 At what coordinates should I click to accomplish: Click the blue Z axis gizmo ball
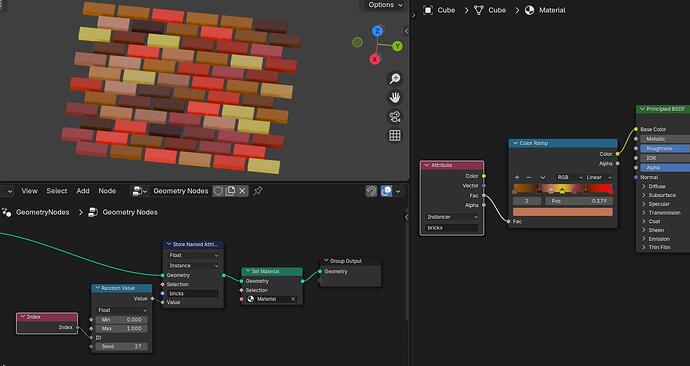click(377, 31)
